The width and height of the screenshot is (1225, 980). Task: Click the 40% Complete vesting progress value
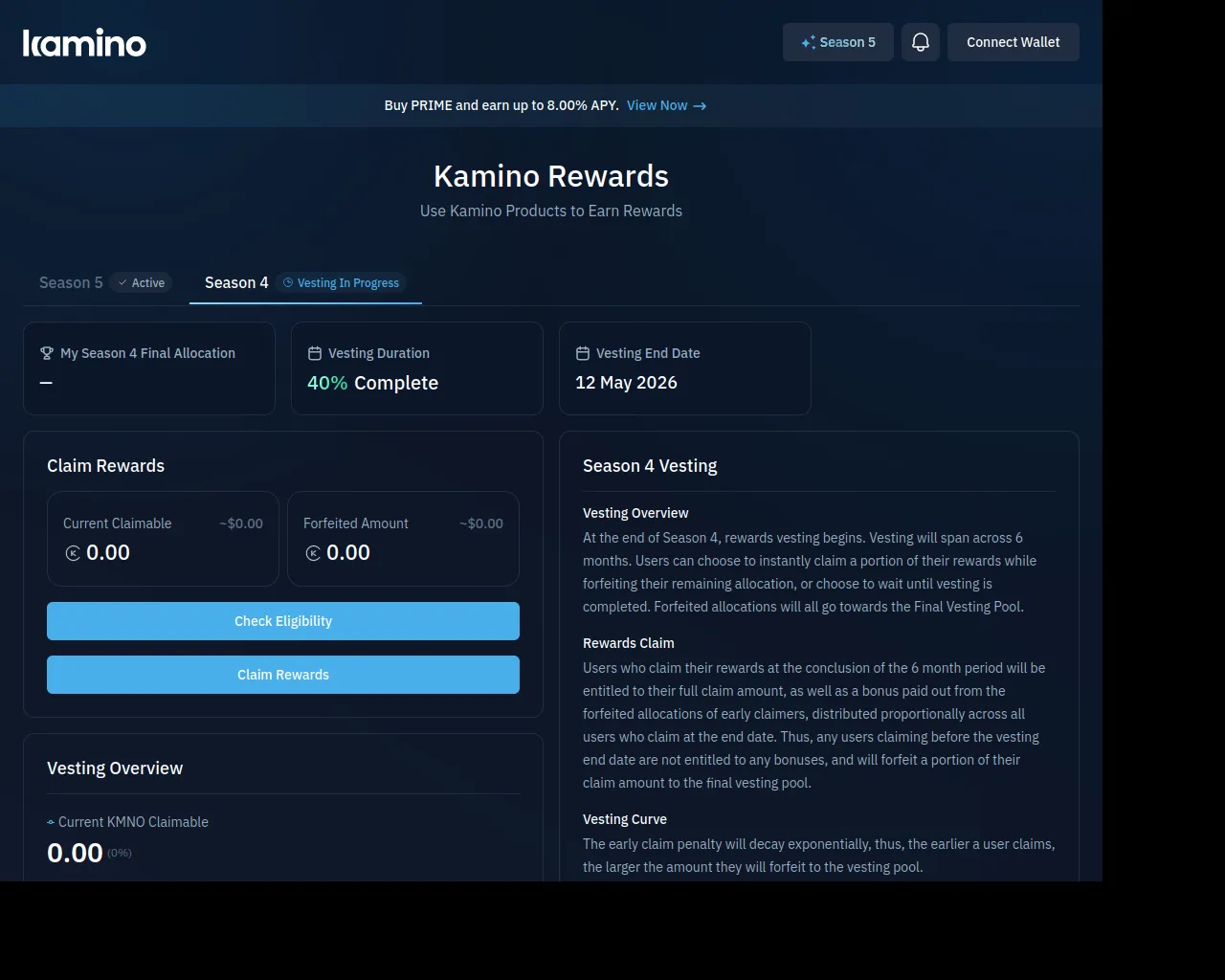tap(372, 383)
